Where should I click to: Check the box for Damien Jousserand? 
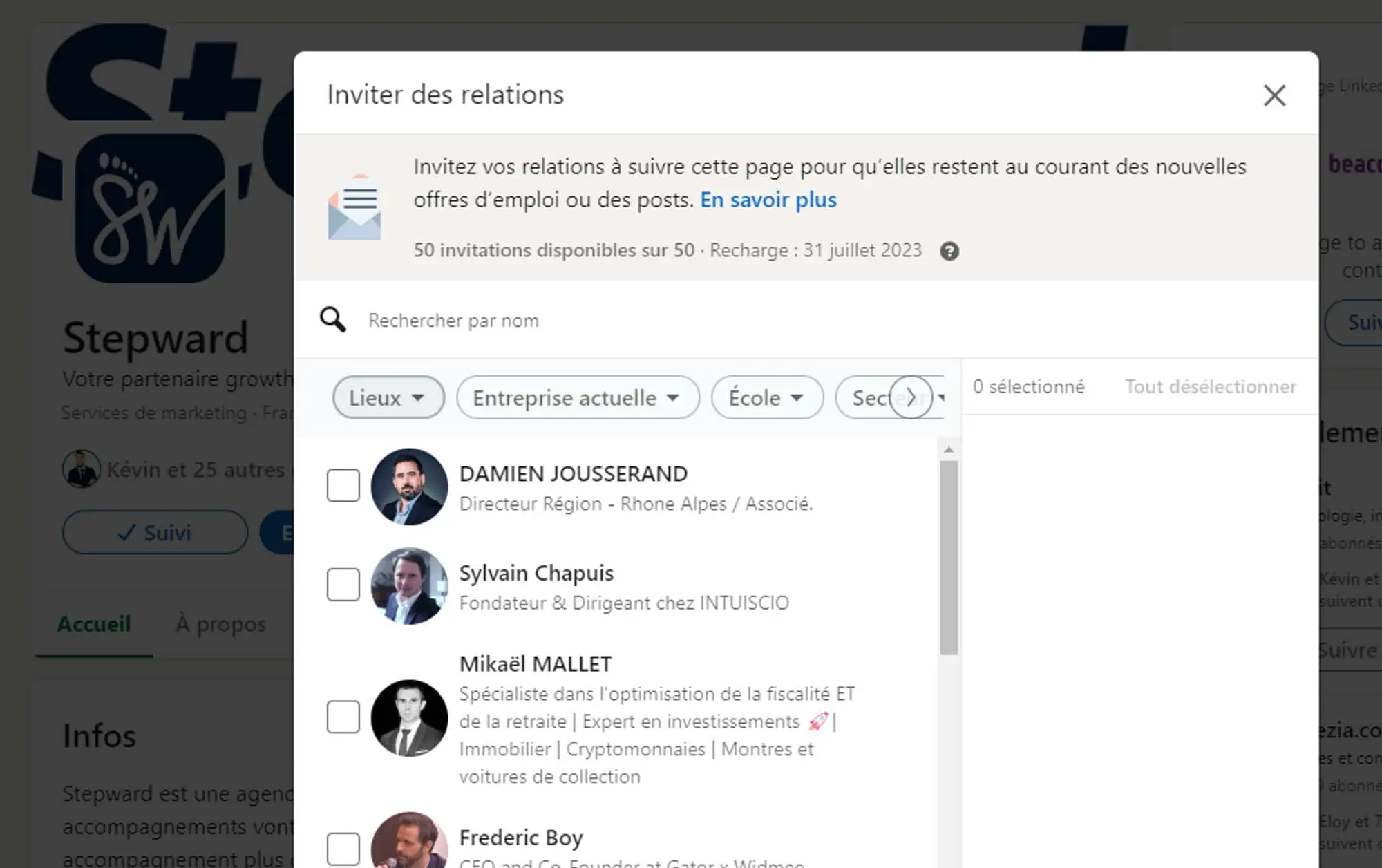pyautogui.click(x=343, y=485)
